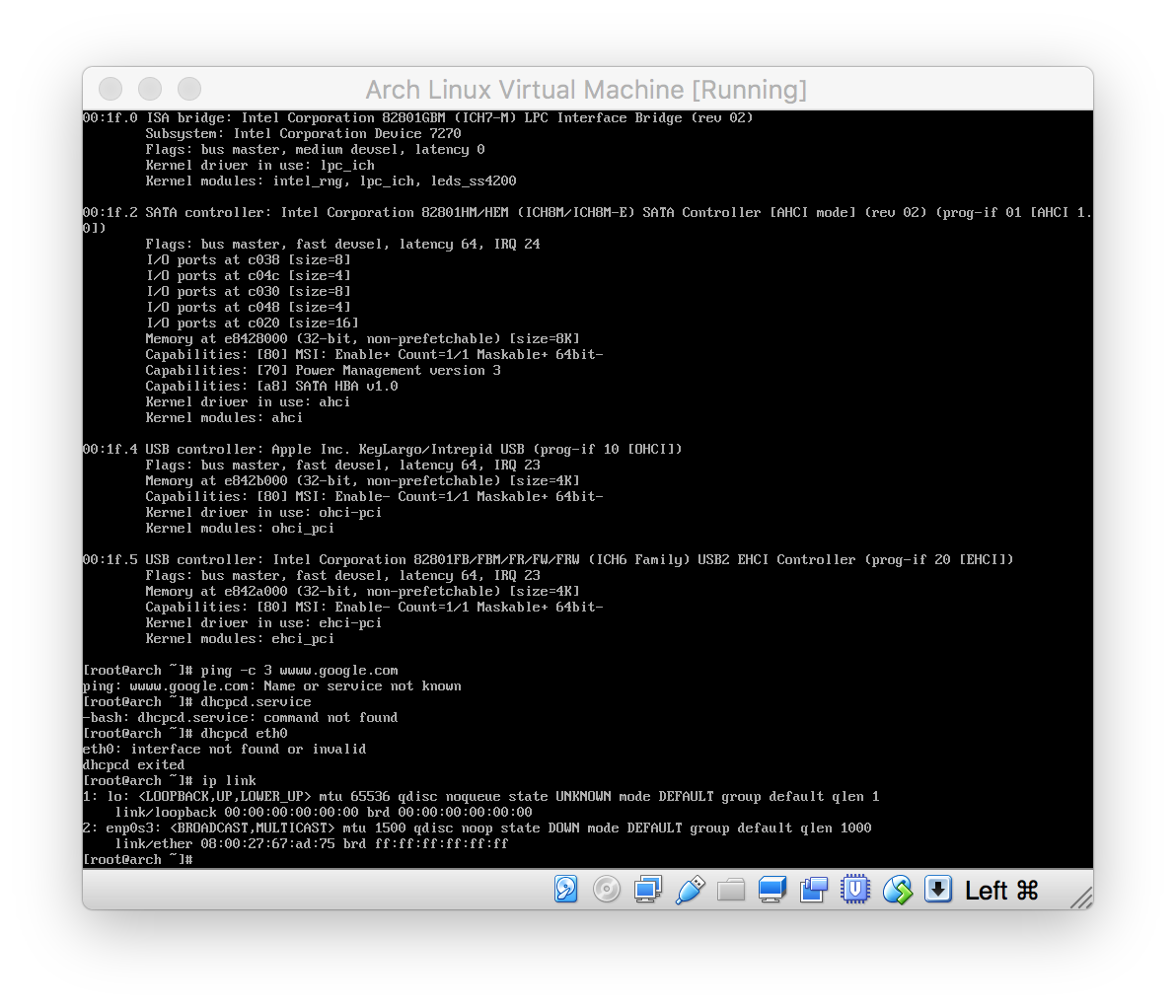1176x1008 pixels.
Task: Click 'Subsystem: Intel Corporation Device 7270' line
Action: click(x=303, y=133)
